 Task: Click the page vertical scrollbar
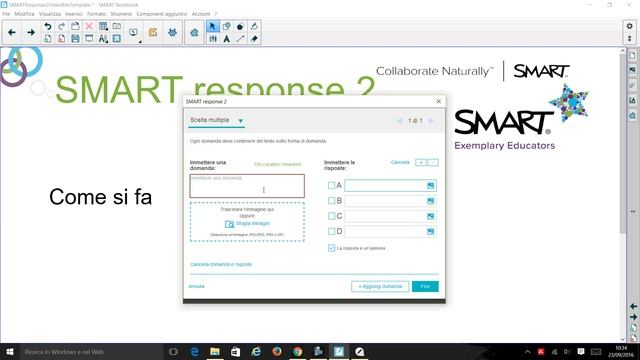tap(622, 143)
